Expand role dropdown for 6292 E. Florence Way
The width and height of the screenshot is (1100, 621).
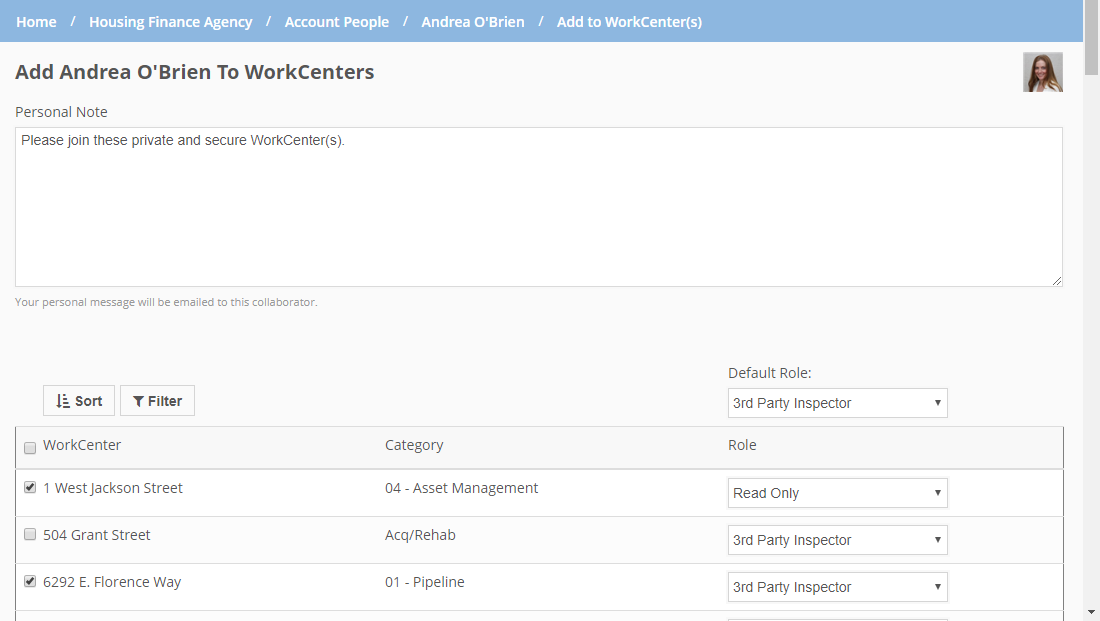pyautogui.click(x=837, y=587)
